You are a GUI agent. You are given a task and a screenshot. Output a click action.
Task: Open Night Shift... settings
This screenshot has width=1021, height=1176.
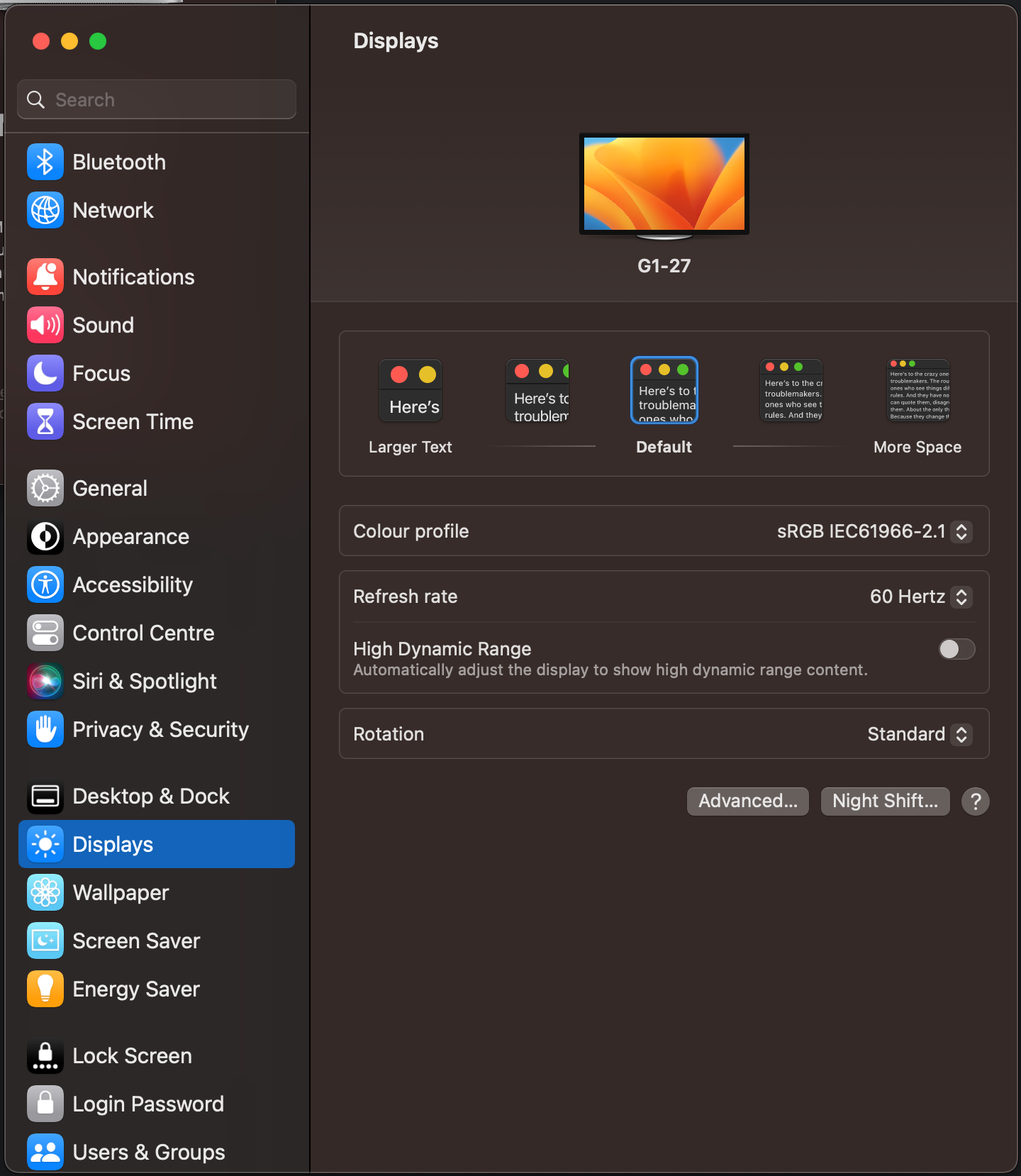(886, 801)
